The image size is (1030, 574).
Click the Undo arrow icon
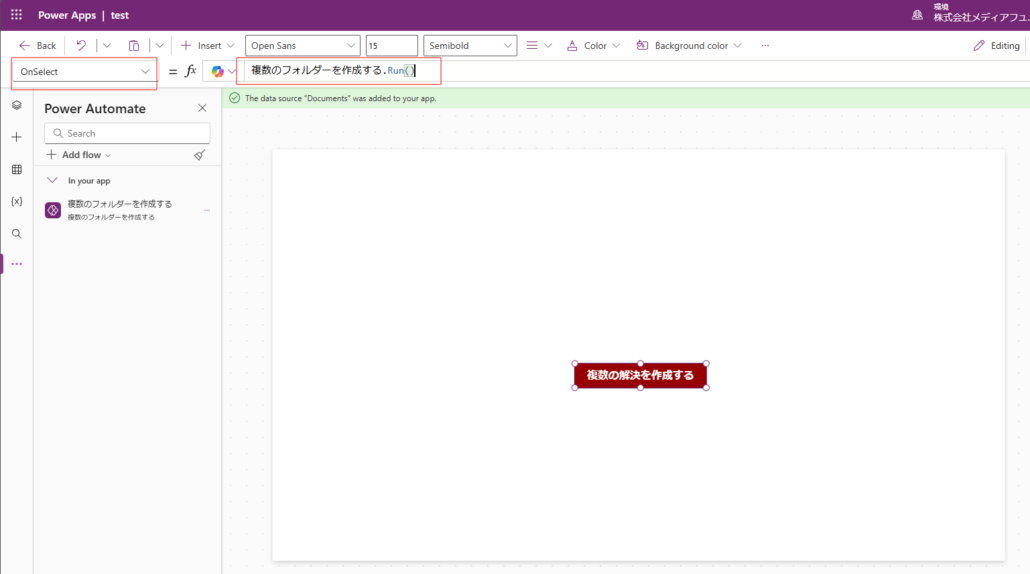(x=81, y=46)
